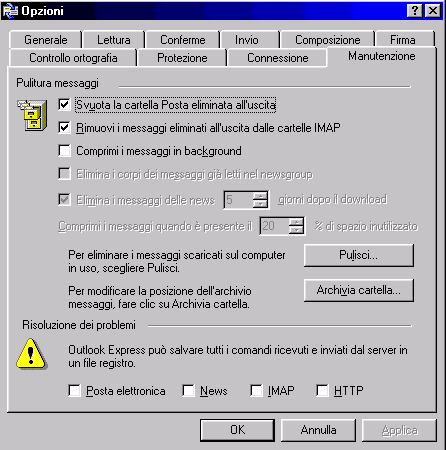Confirm the dialog with OK

[x=237, y=430]
